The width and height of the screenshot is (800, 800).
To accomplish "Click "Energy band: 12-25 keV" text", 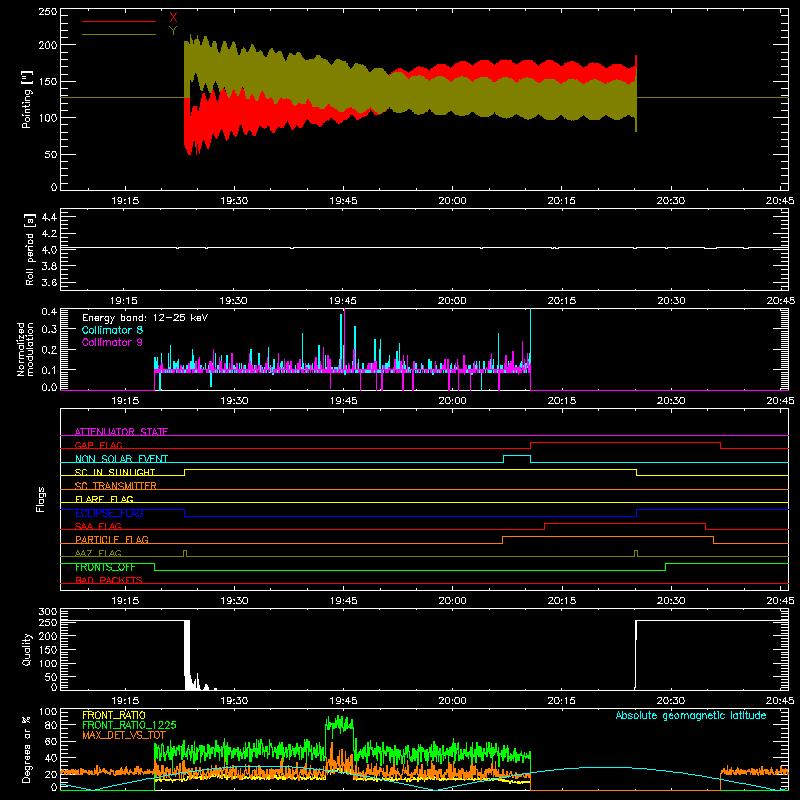I will coord(145,318).
